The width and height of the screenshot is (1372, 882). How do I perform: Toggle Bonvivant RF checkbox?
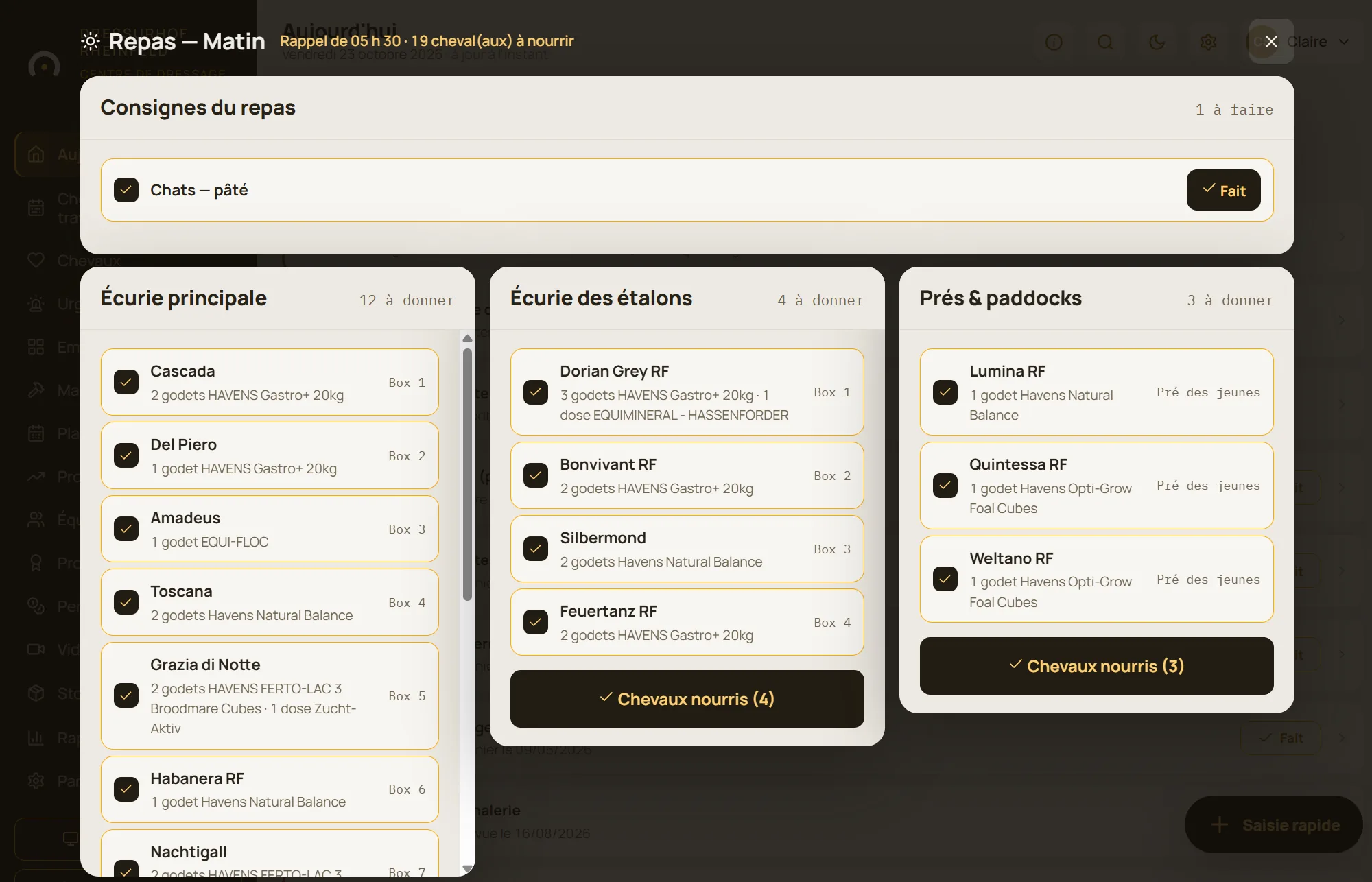click(x=536, y=475)
